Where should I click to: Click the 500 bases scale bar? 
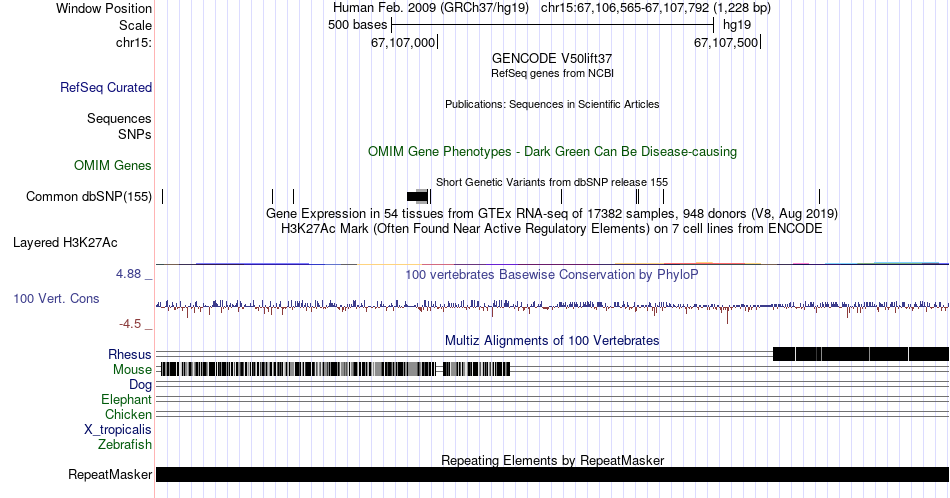(x=553, y=25)
